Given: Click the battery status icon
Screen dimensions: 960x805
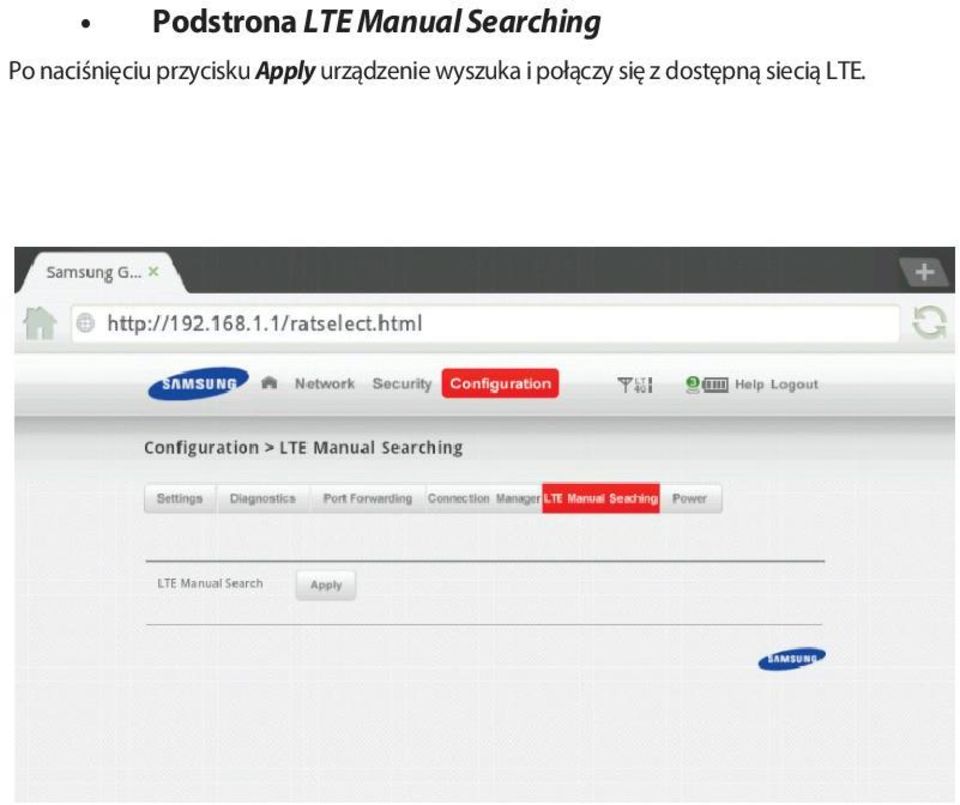Looking at the screenshot, I should click(715, 385).
